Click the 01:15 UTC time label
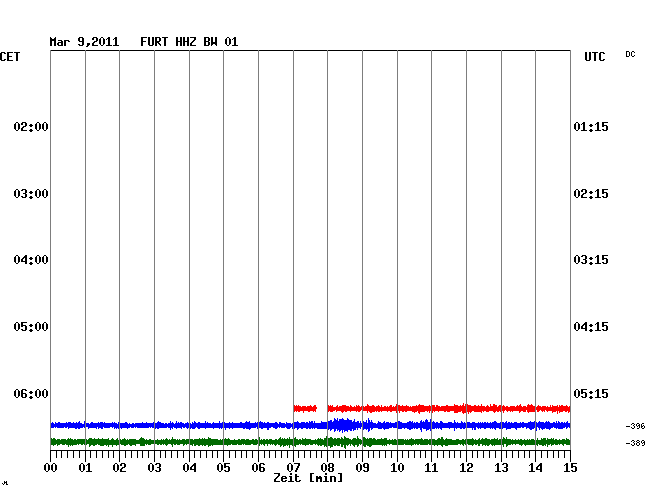650x494 pixels. point(591,126)
